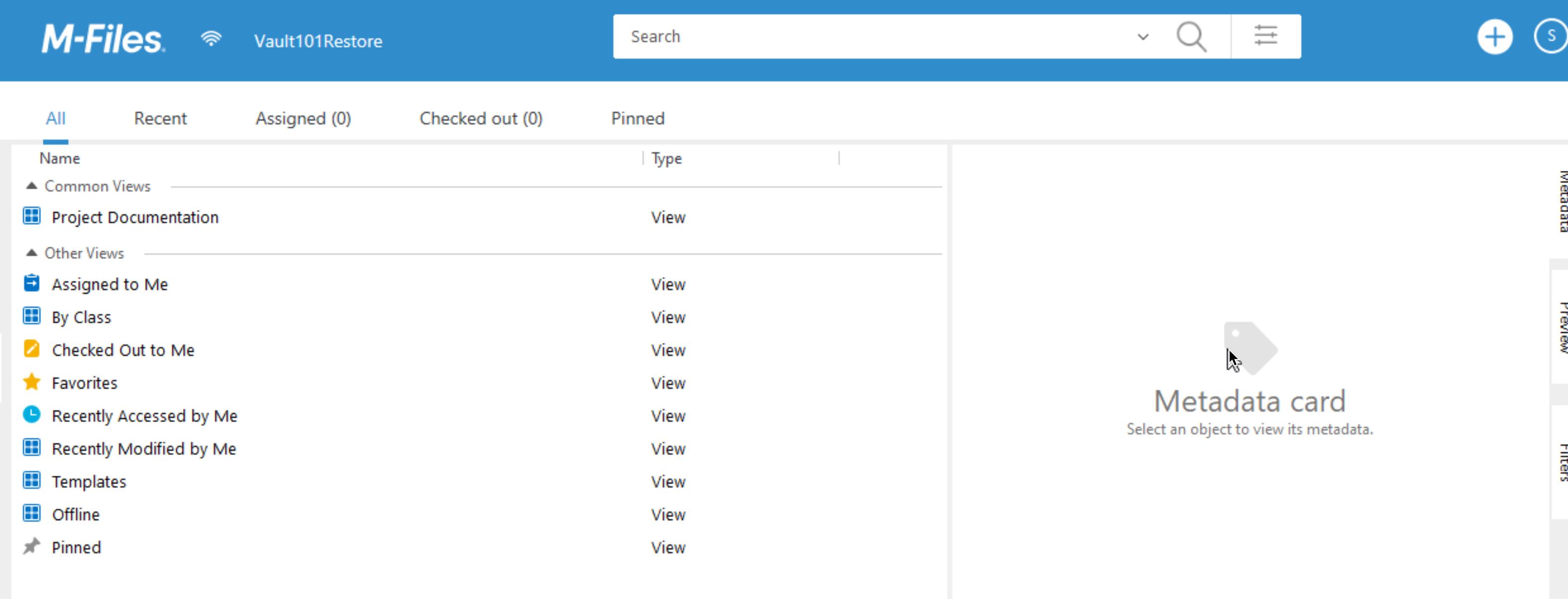Screen dimensions: 1568x599
Task: Click the Type cell of Offline row
Action: pos(668,515)
